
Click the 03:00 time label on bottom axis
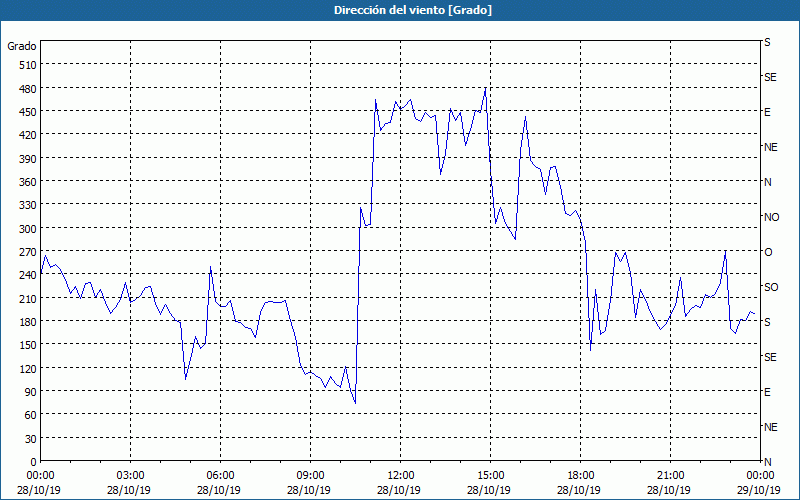tap(131, 476)
